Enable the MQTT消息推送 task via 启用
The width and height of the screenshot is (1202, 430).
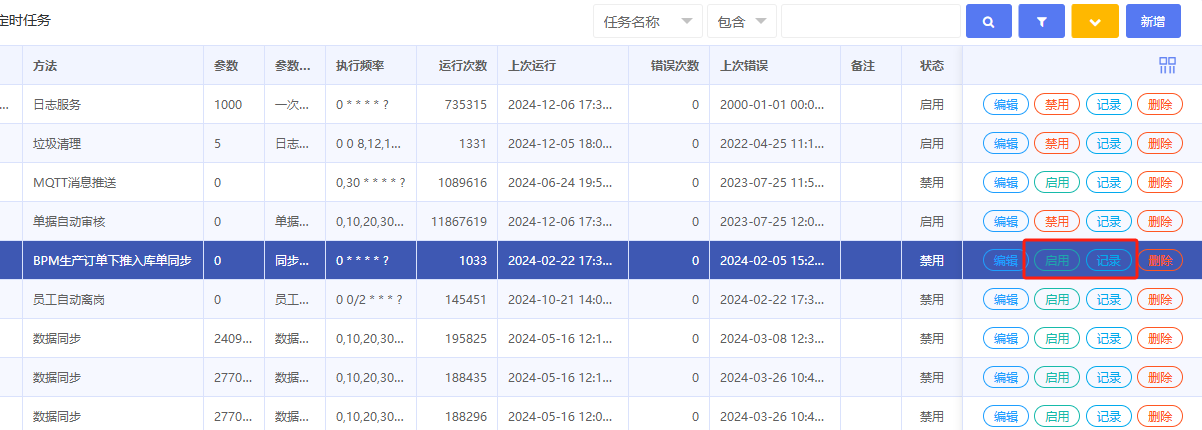[1057, 182]
